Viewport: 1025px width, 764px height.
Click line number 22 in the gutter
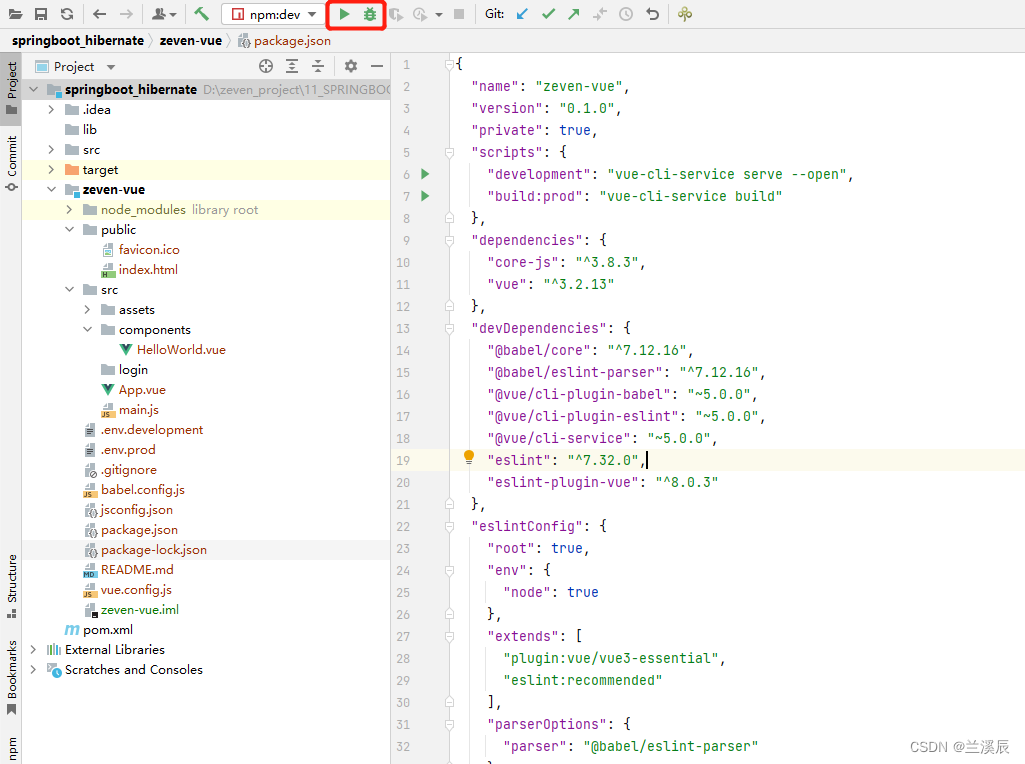point(403,527)
